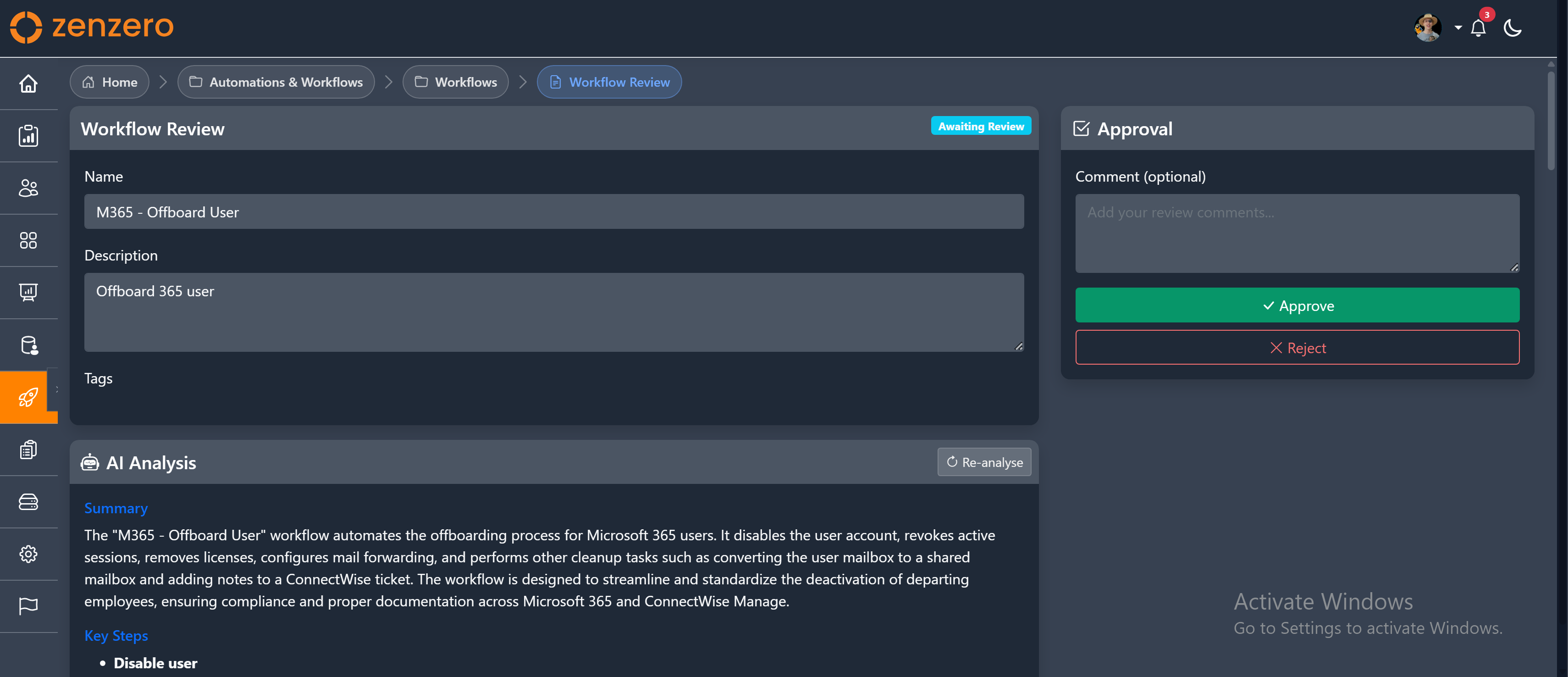1568x677 pixels.
Task: Go to Automations & Workflows breadcrumb
Action: point(276,82)
